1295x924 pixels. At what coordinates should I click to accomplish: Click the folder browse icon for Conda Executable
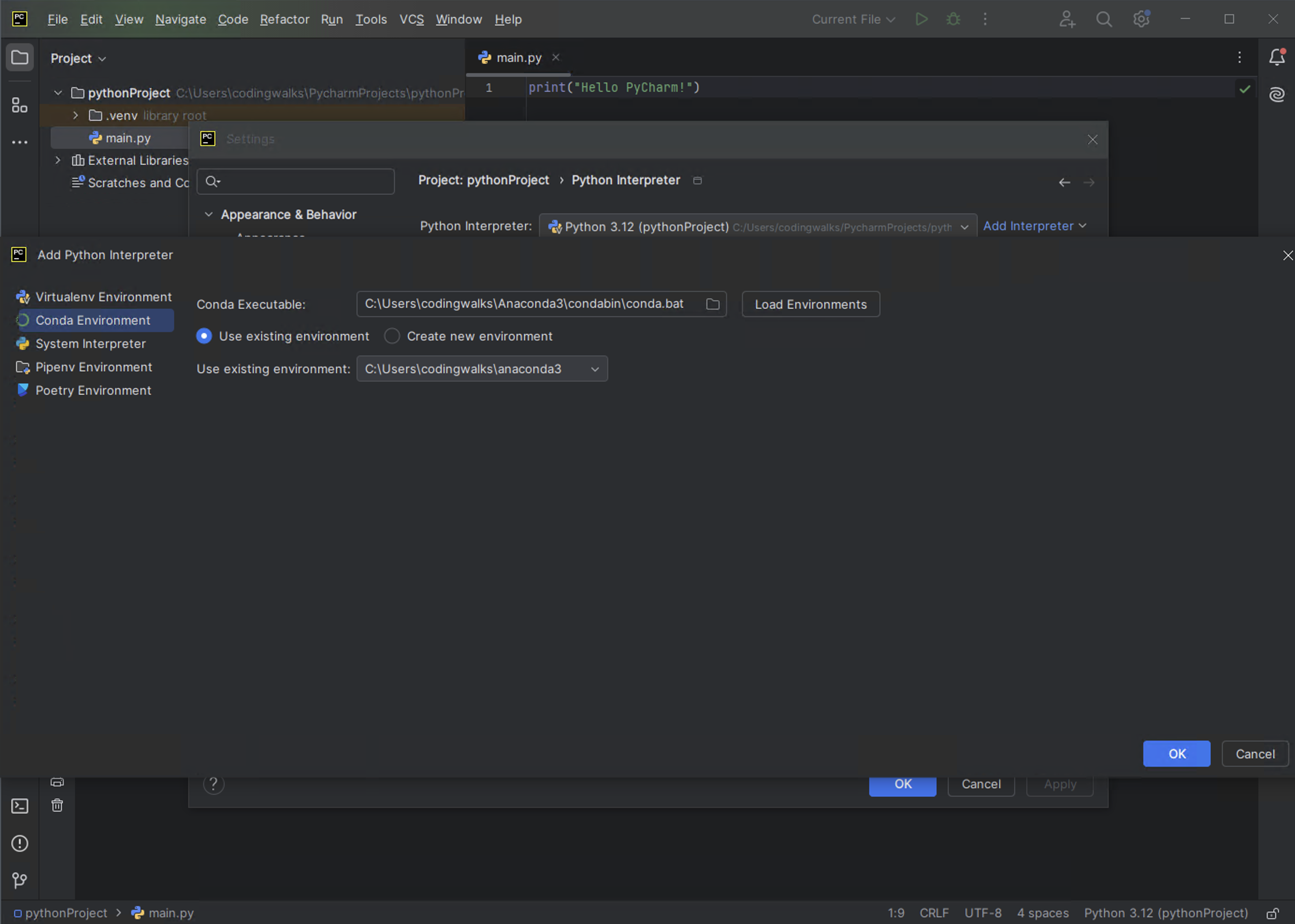click(712, 304)
